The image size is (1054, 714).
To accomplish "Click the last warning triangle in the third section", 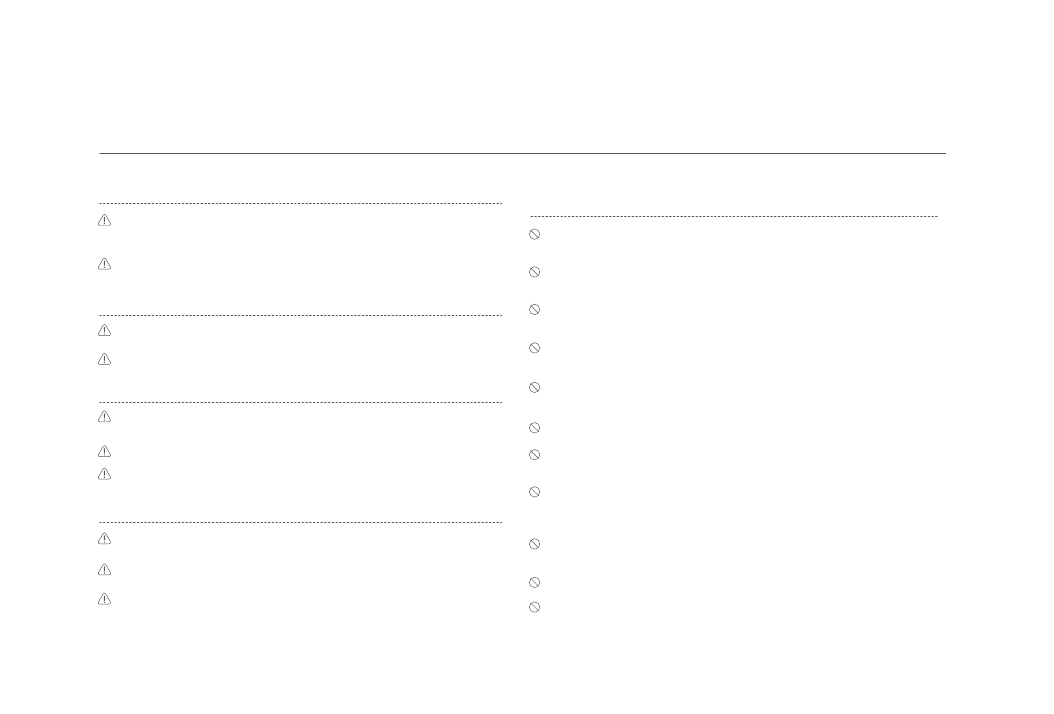I will 104,474.
